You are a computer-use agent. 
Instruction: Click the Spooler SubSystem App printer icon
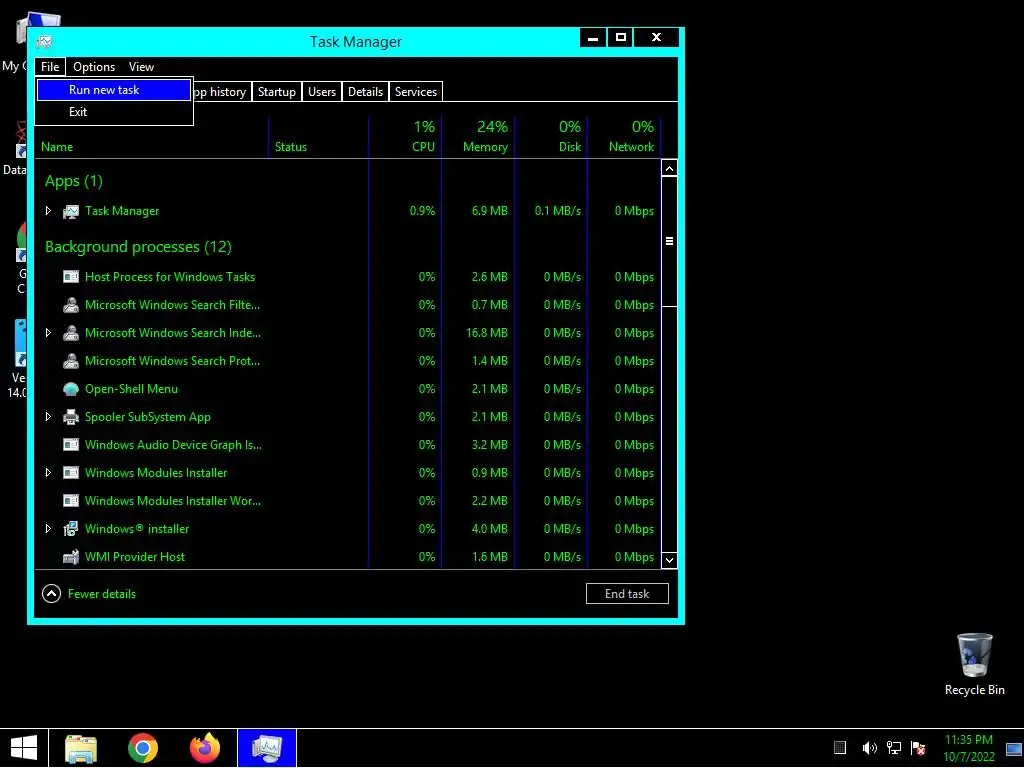pos(71,417)
